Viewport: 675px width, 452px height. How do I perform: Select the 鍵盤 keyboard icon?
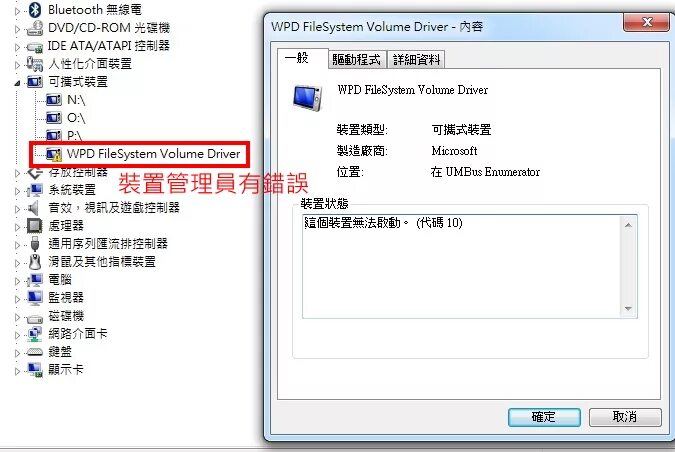click(x=34, y=352)
